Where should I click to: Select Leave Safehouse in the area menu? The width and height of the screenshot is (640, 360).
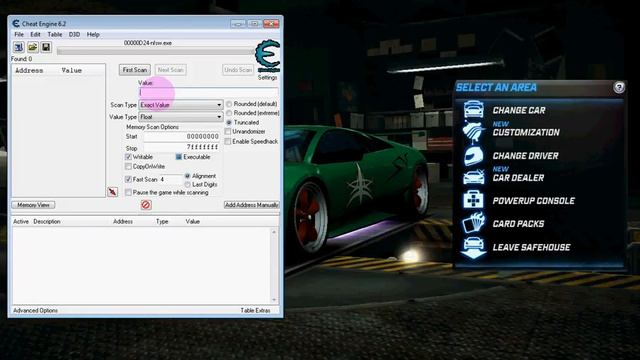point(531,247)
